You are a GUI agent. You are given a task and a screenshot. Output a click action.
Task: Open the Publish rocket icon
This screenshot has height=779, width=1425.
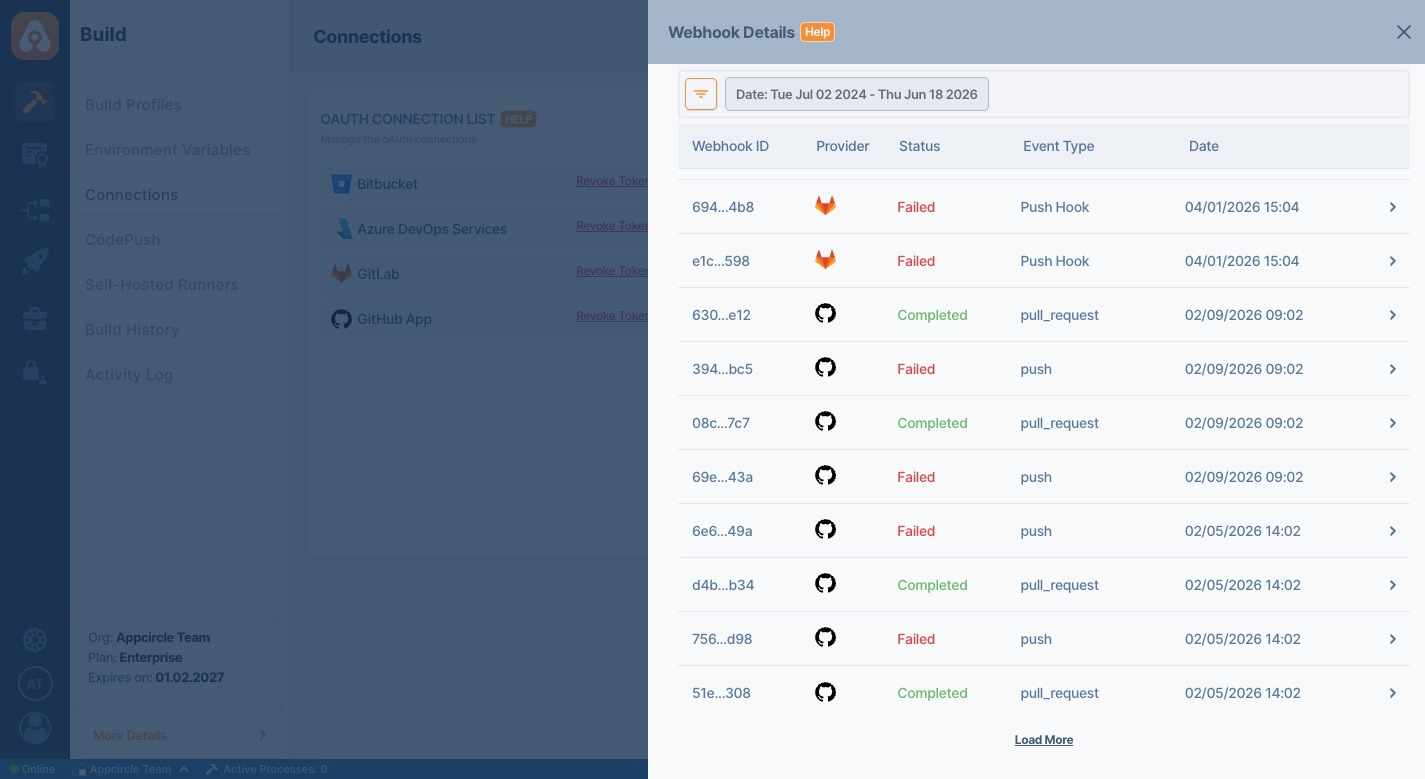pos(35,263)
